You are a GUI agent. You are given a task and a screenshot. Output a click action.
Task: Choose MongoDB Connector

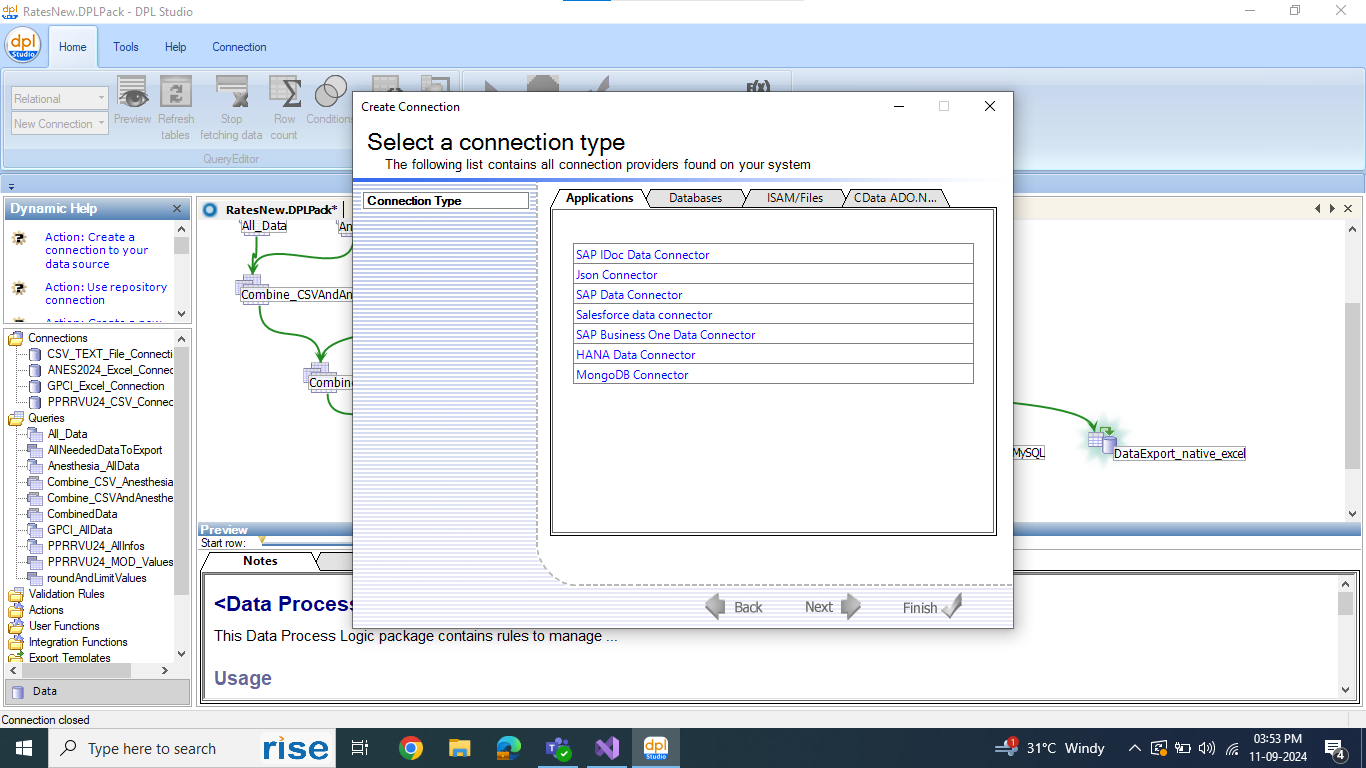click(773, 375)
